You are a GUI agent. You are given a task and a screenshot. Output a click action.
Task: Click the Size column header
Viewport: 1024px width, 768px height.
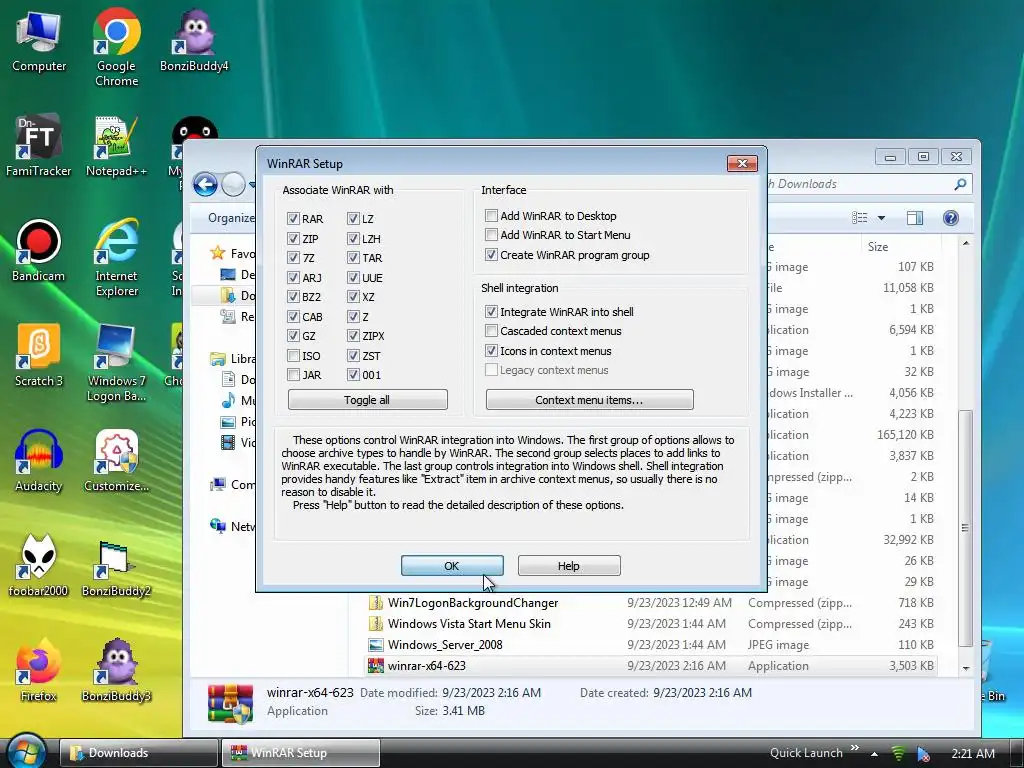tap(901, 247)
